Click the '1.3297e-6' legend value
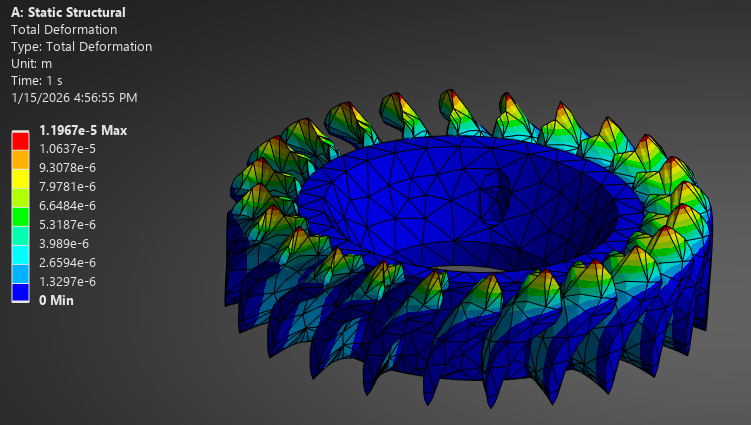This screenshot has width=751, height=425. [x=67, y=282]
